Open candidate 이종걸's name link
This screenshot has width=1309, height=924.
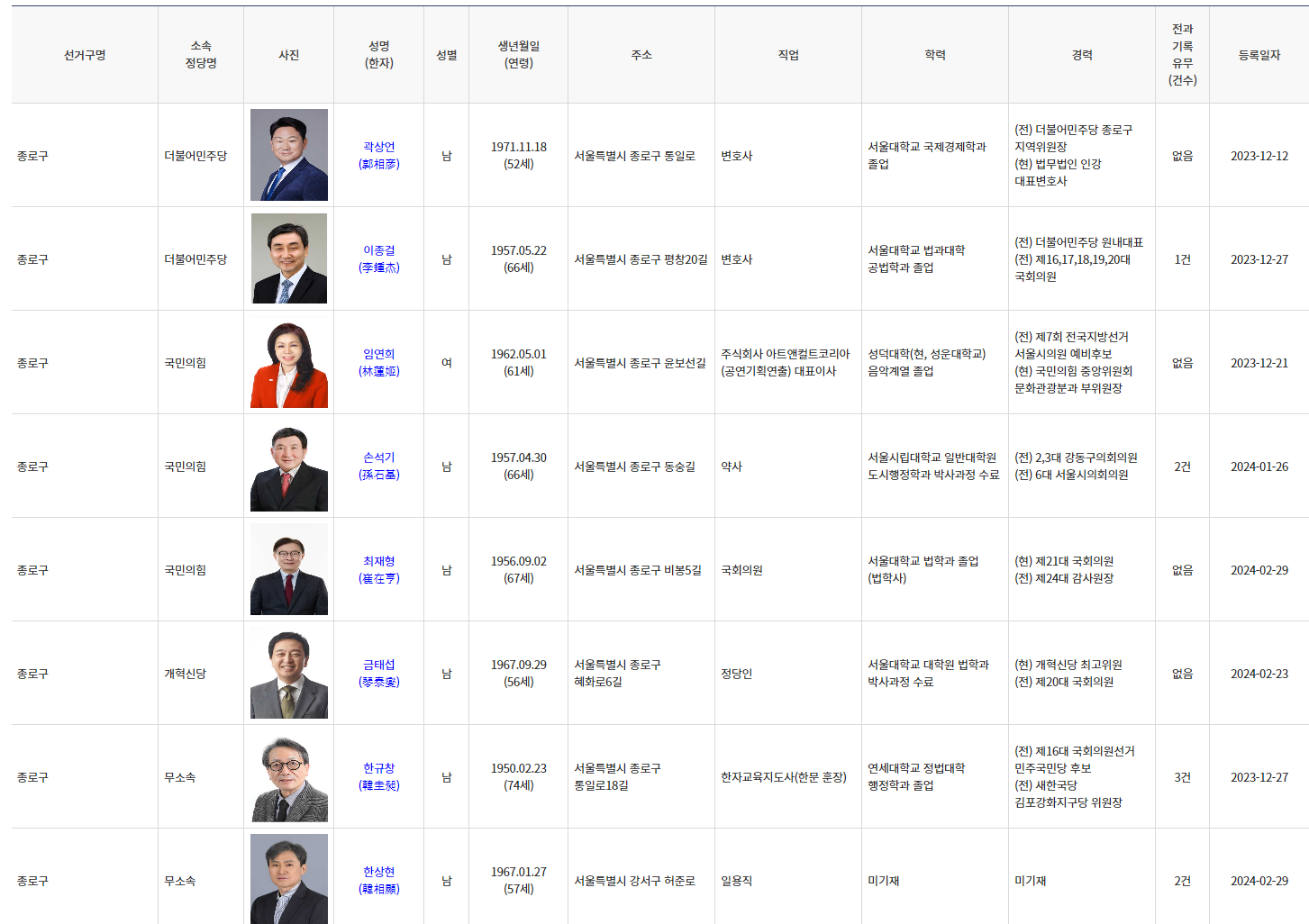tap(378, 258)
